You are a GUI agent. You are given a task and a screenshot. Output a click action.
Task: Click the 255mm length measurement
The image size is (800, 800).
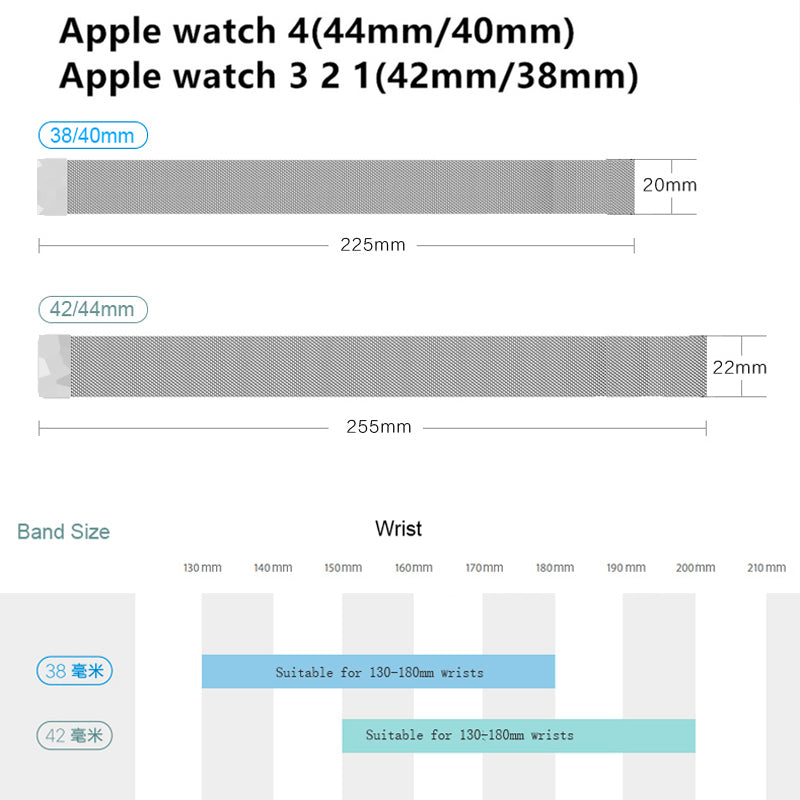click(x=379, y=427)
